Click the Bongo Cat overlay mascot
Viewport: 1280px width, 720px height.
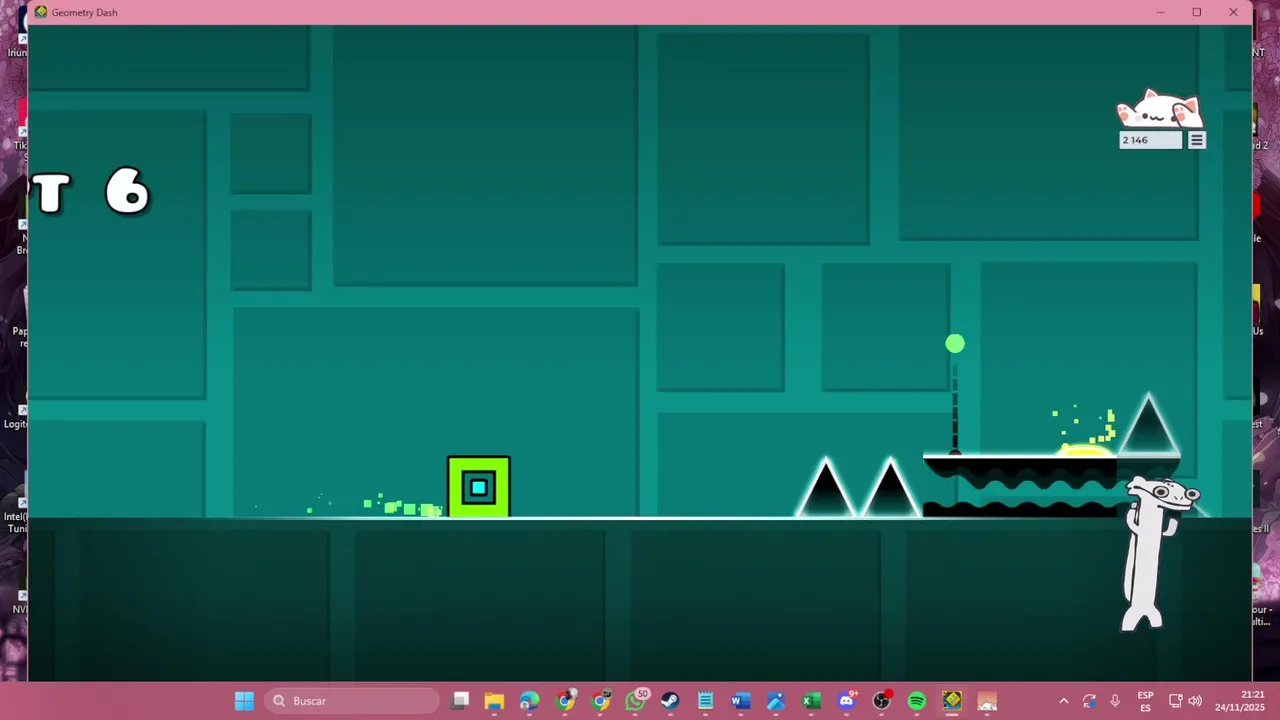1159,109
